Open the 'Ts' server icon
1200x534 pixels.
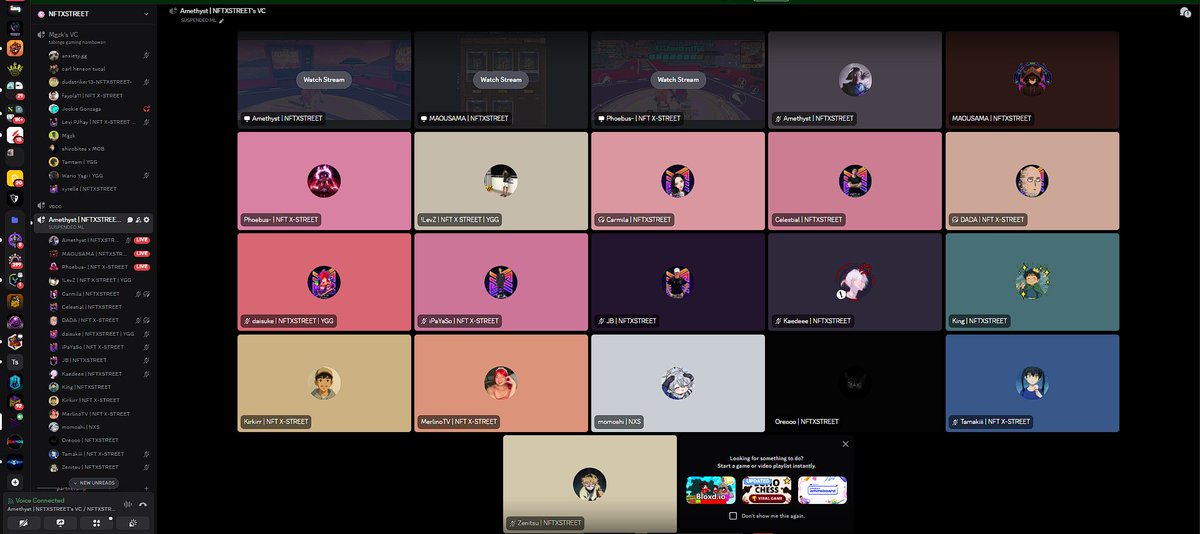(x=15, y=362)
